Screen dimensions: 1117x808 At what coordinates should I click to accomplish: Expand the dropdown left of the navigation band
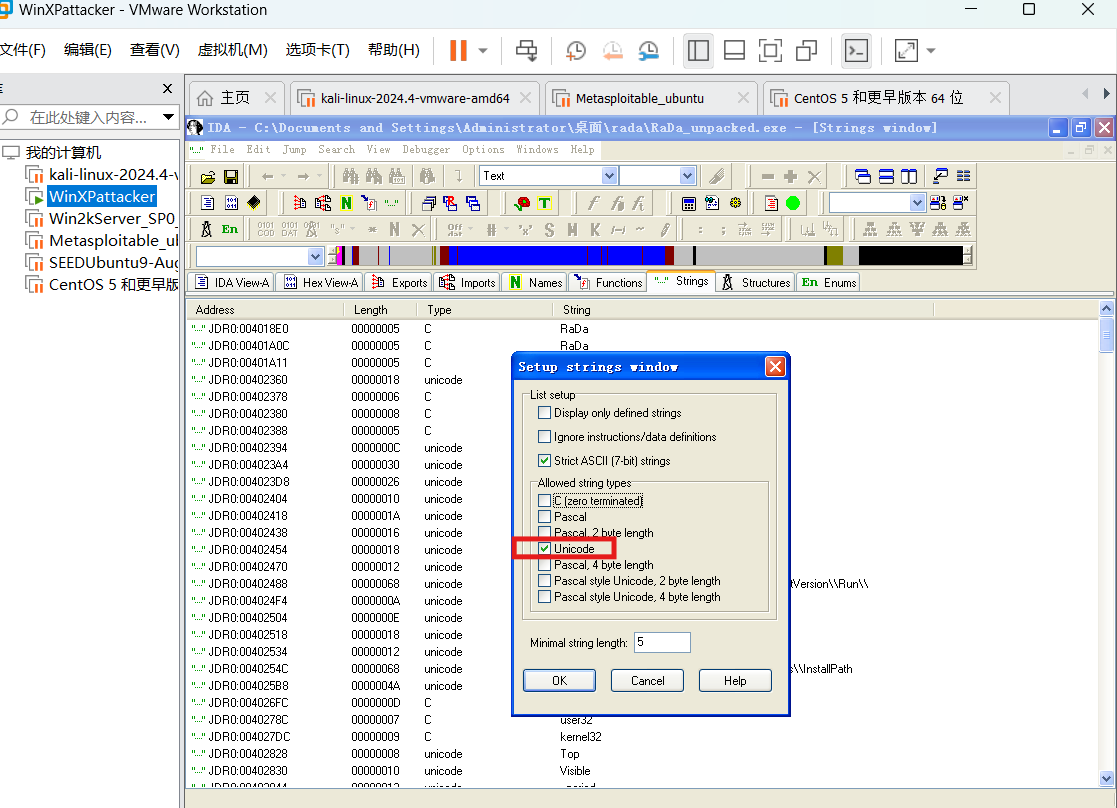(315, 256)
